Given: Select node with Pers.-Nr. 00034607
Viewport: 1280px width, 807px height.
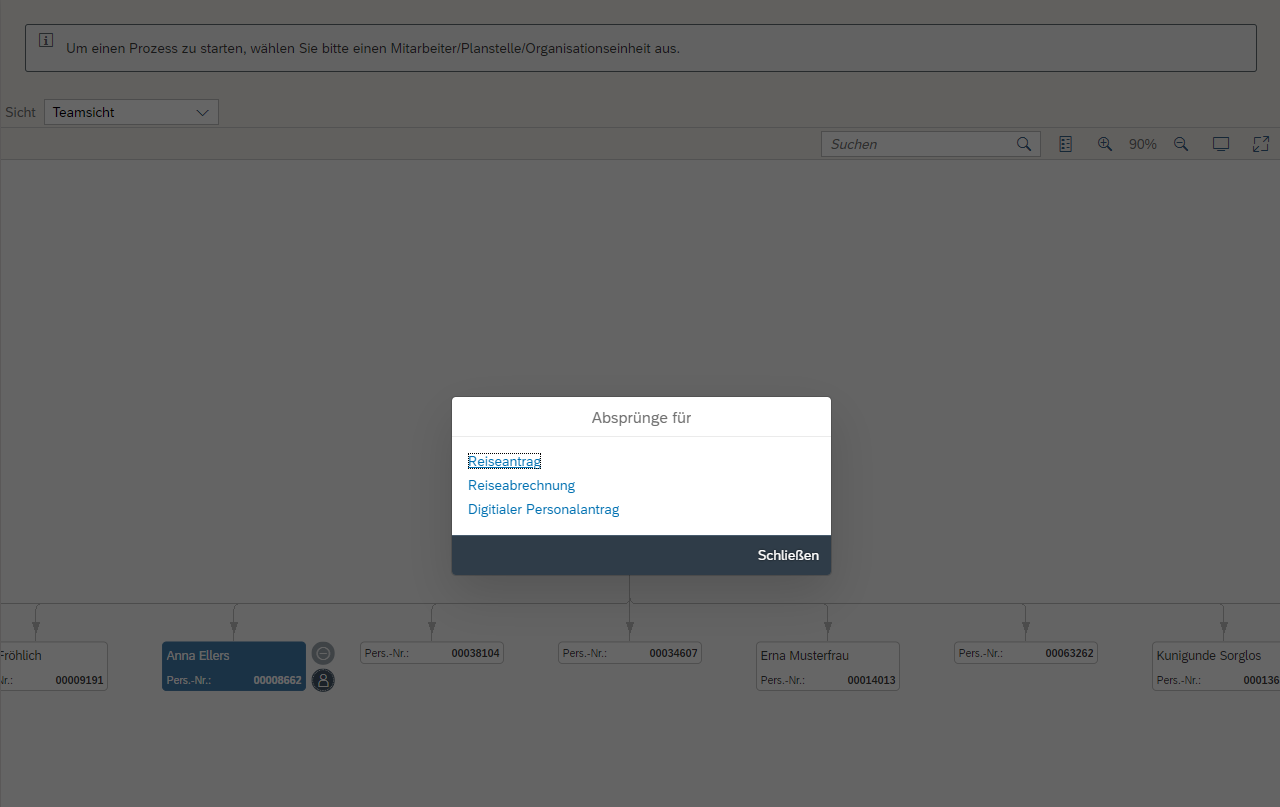Looking at the screenshot, I should coord(630,653).
